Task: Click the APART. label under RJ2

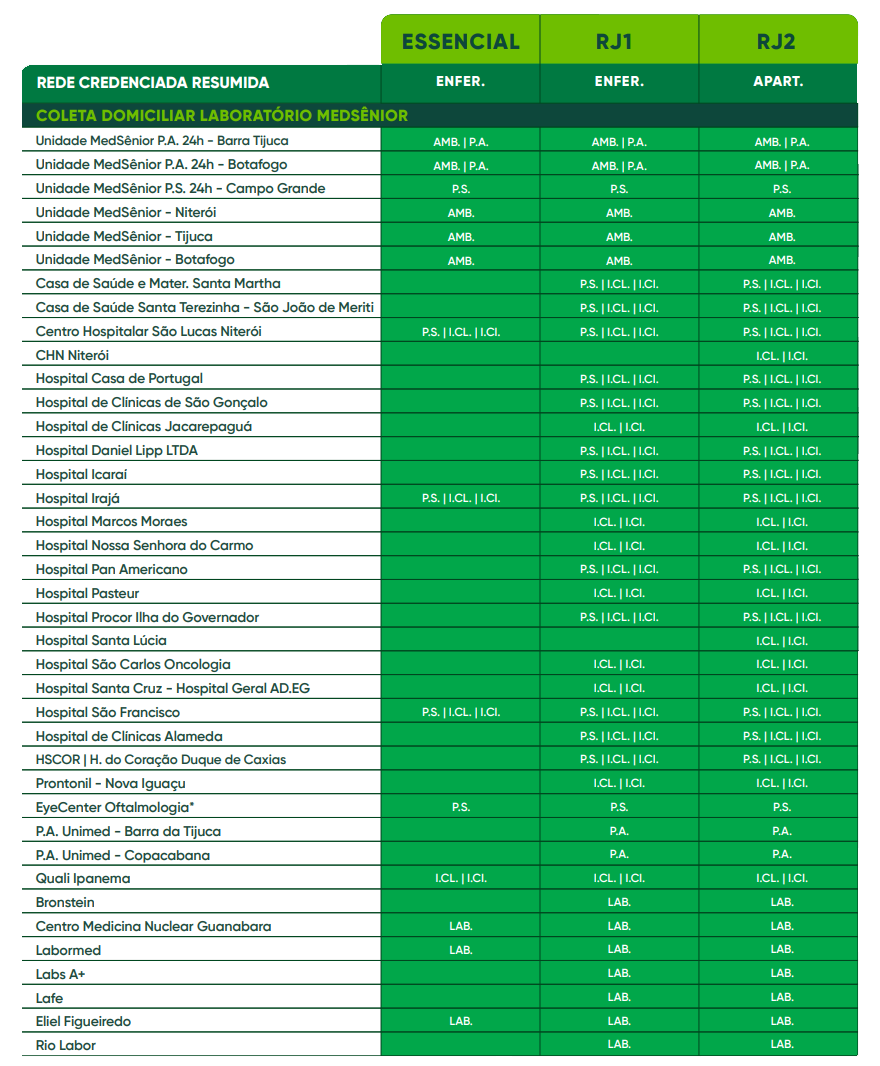Action: (778, 82)
